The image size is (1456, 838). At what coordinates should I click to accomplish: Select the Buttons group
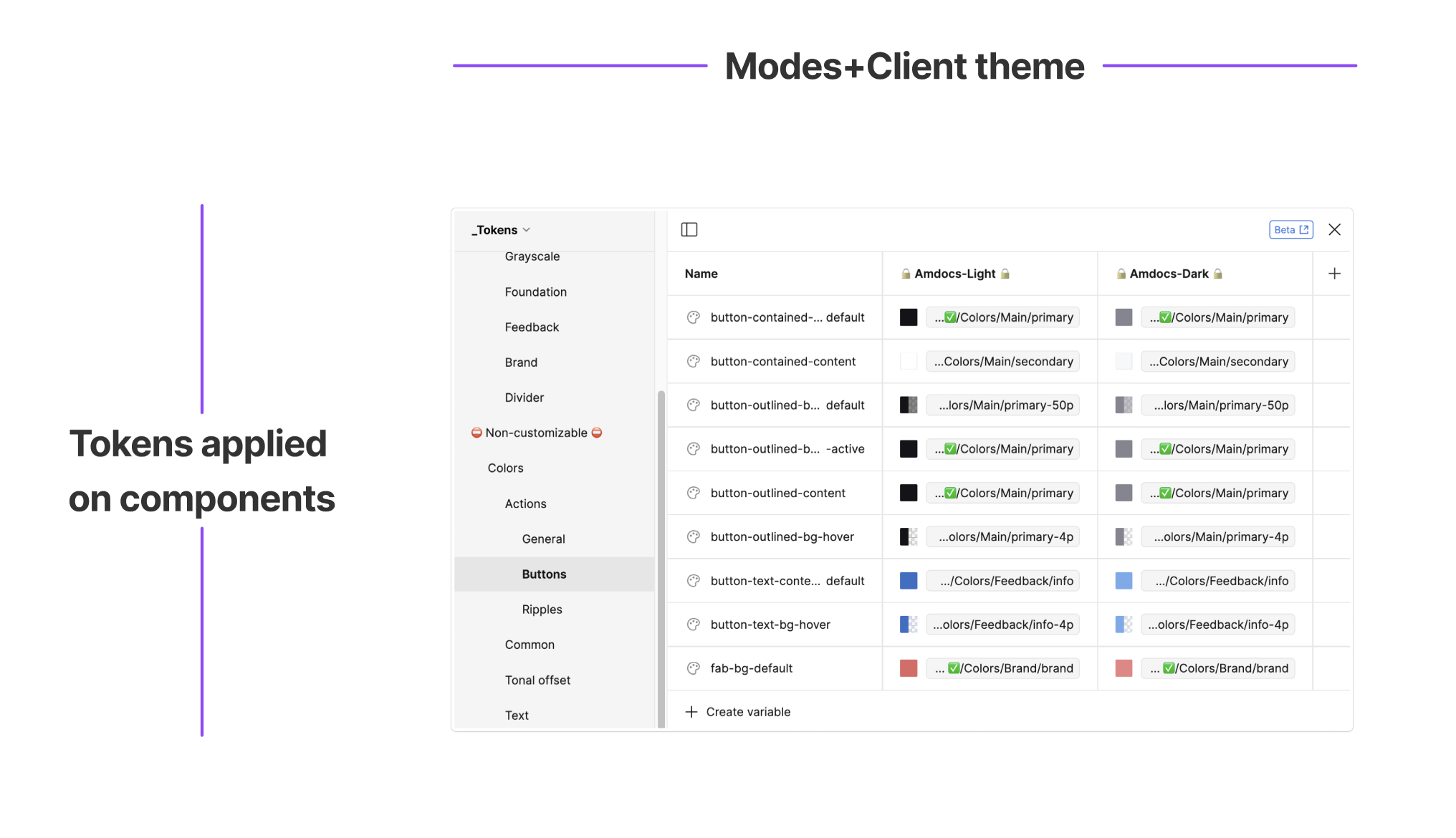[544, 574]
